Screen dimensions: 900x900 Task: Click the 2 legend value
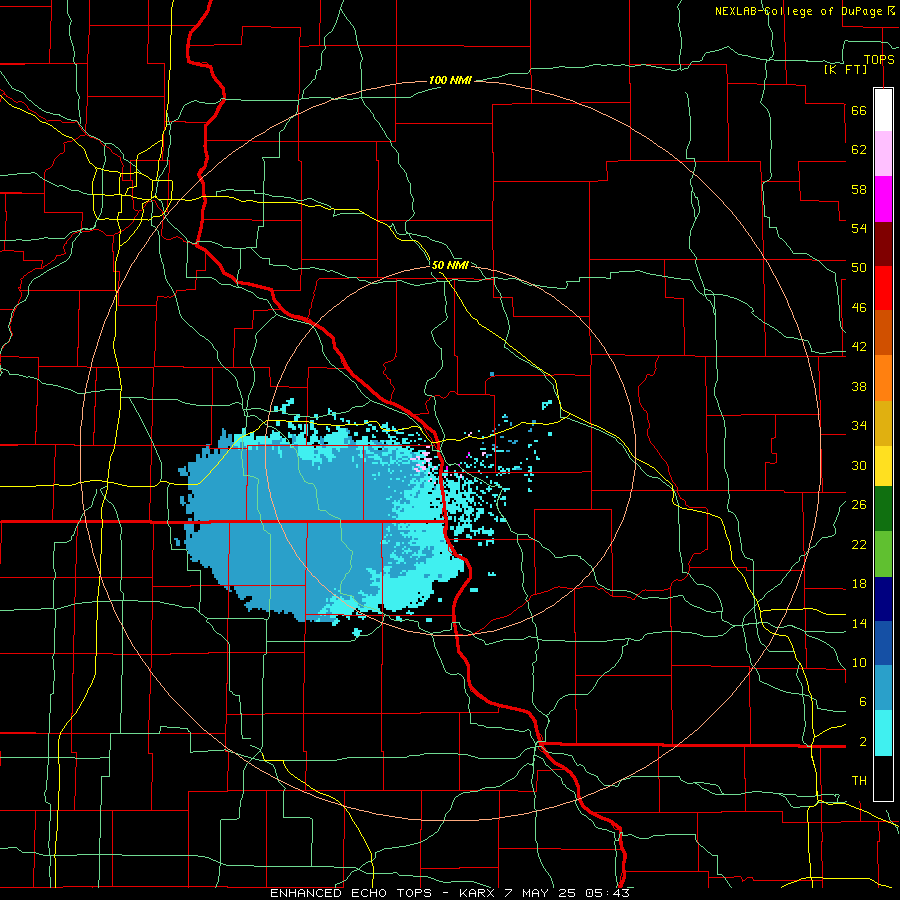coord(863,742)
